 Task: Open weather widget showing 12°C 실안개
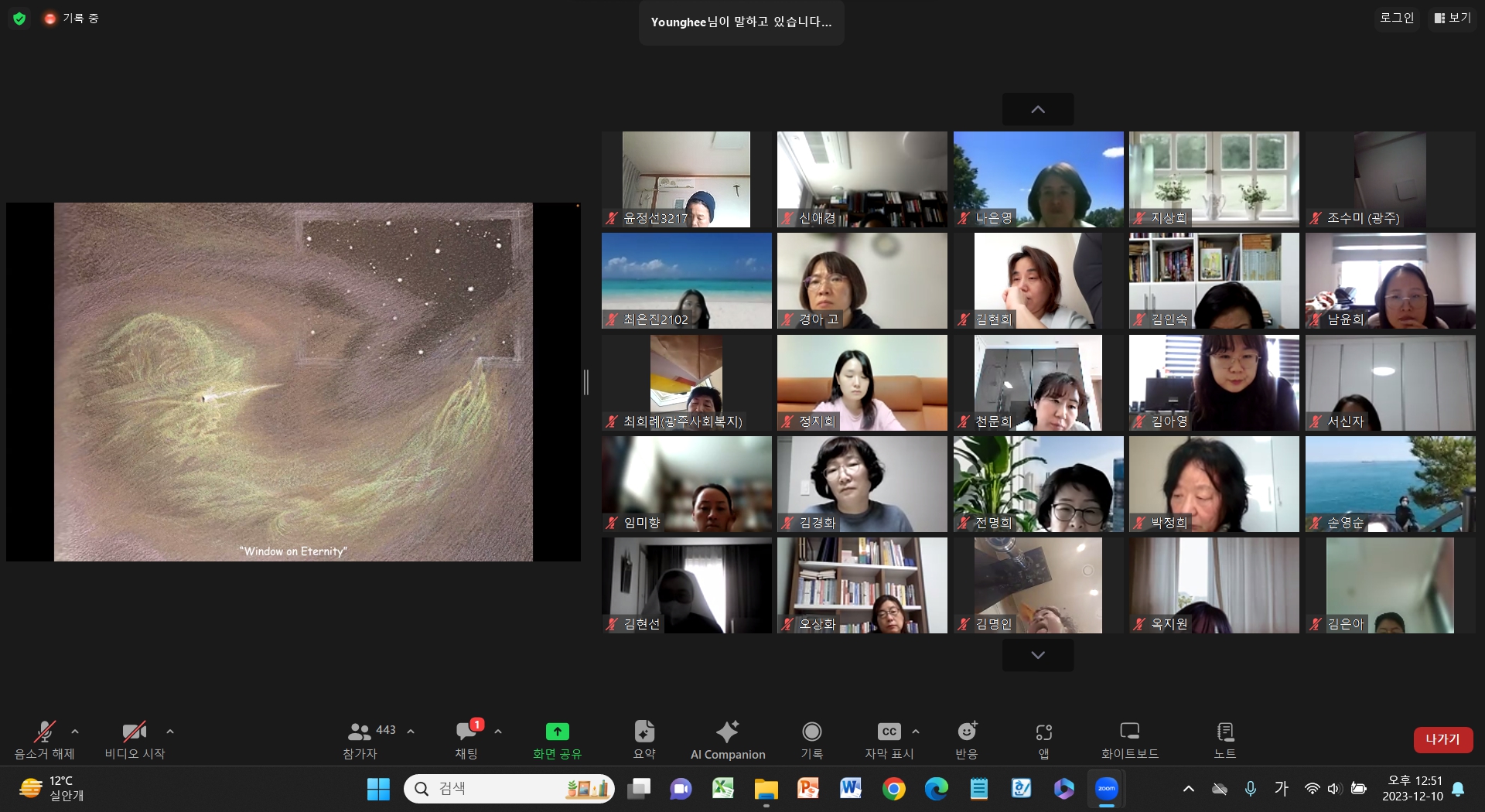pyautogui.click(x=51, y=789)
